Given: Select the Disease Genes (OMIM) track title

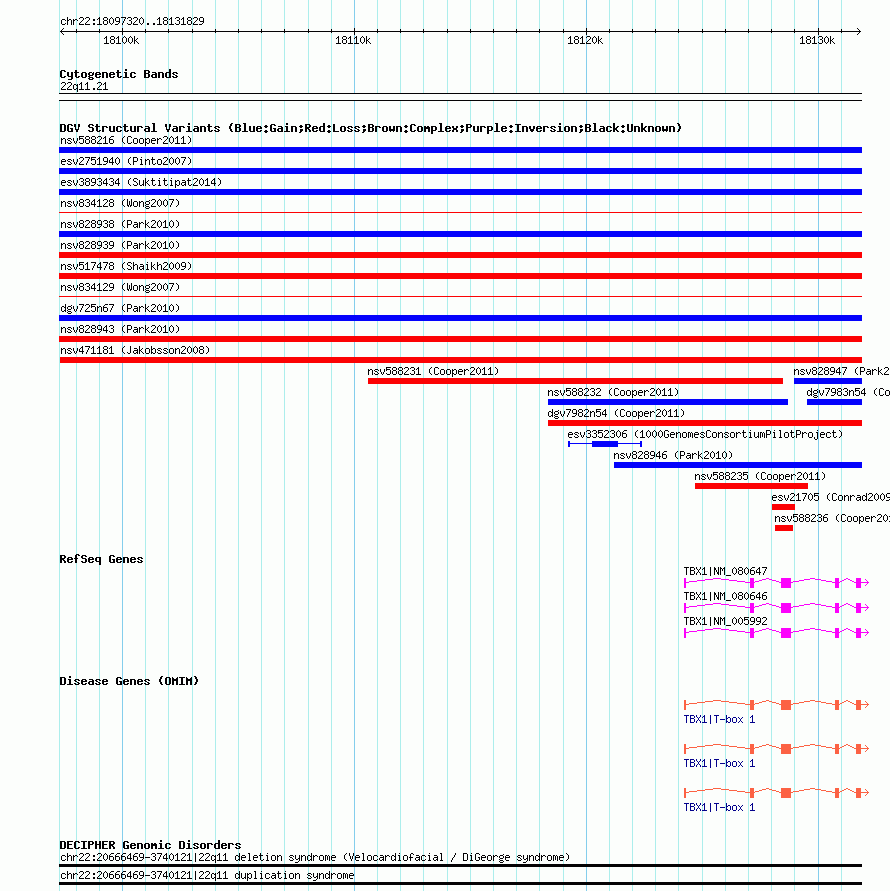Looking at the screenshot, I should (x=129, y=681).
